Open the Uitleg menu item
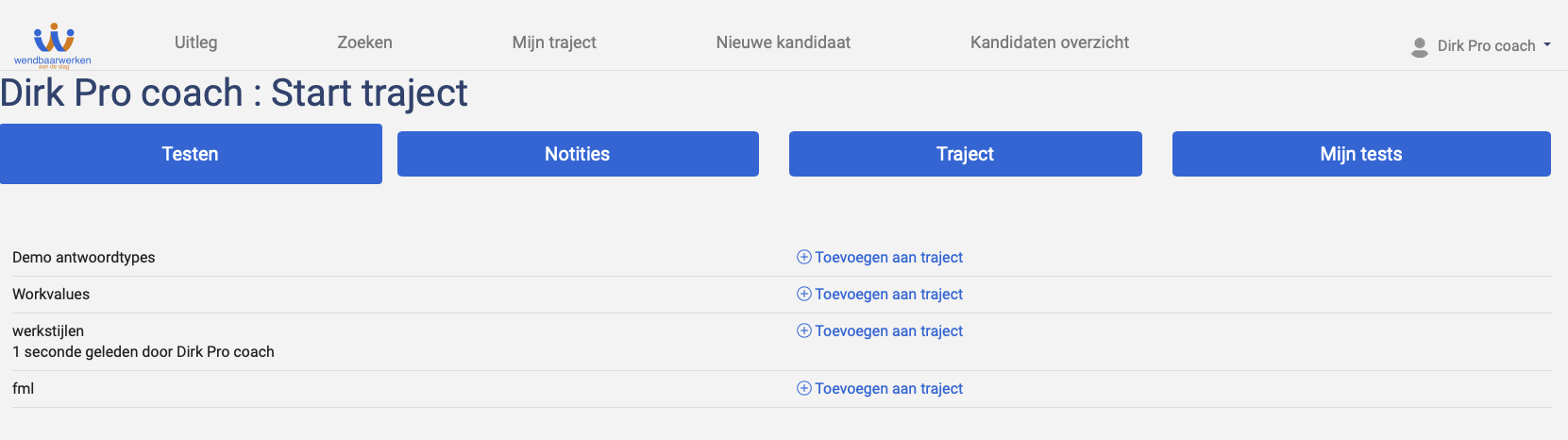The image size is (1568, 440). point(196,42)
